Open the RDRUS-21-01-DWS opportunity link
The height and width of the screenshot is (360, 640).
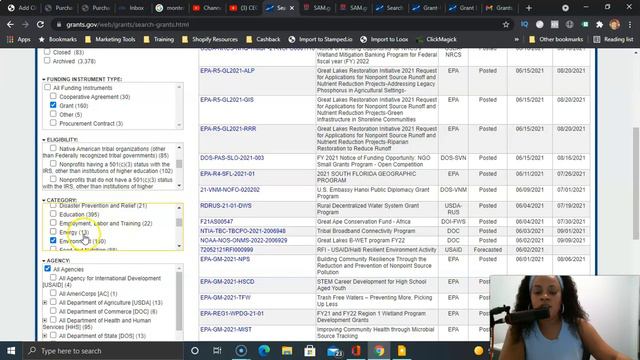[x=226, y=206]
